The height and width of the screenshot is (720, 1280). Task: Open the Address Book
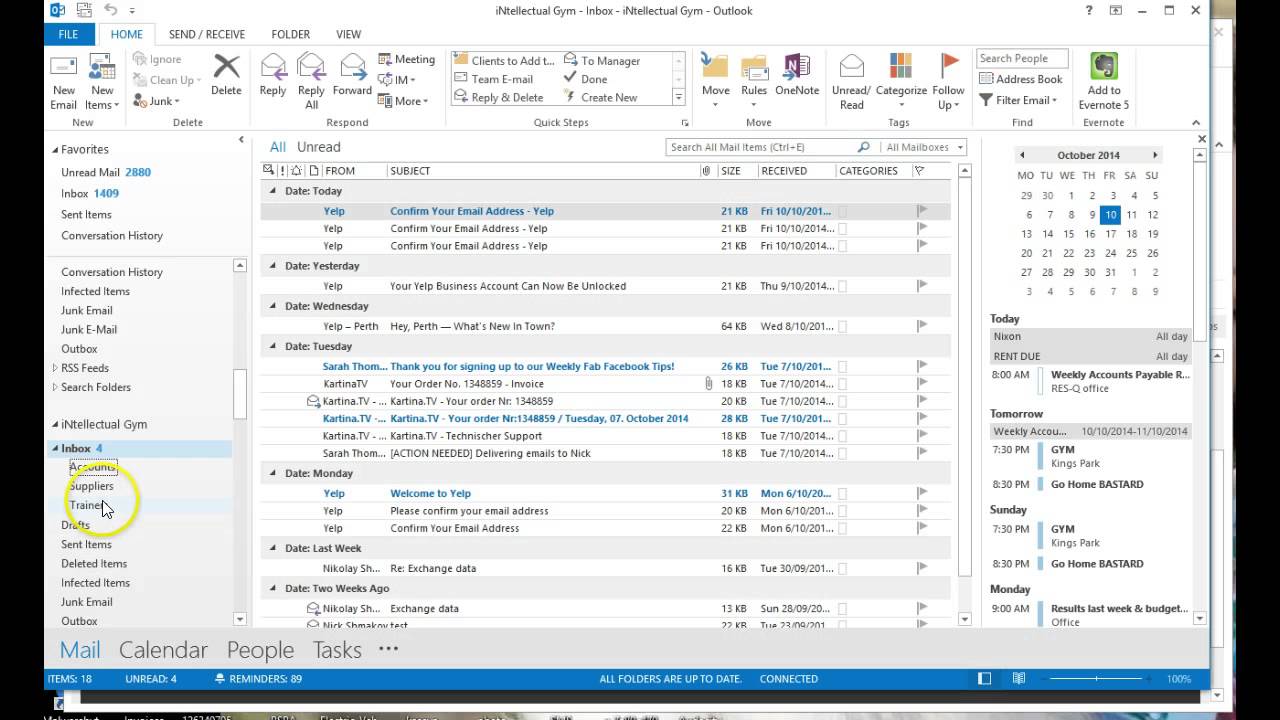(x=1020, y=80)
